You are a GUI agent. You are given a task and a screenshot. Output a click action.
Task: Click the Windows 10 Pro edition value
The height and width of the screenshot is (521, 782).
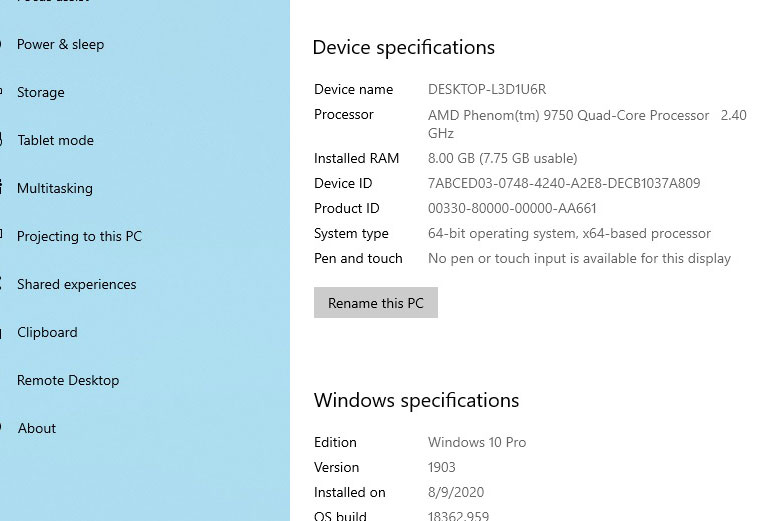pyautogui.click(x=477, y=442)
